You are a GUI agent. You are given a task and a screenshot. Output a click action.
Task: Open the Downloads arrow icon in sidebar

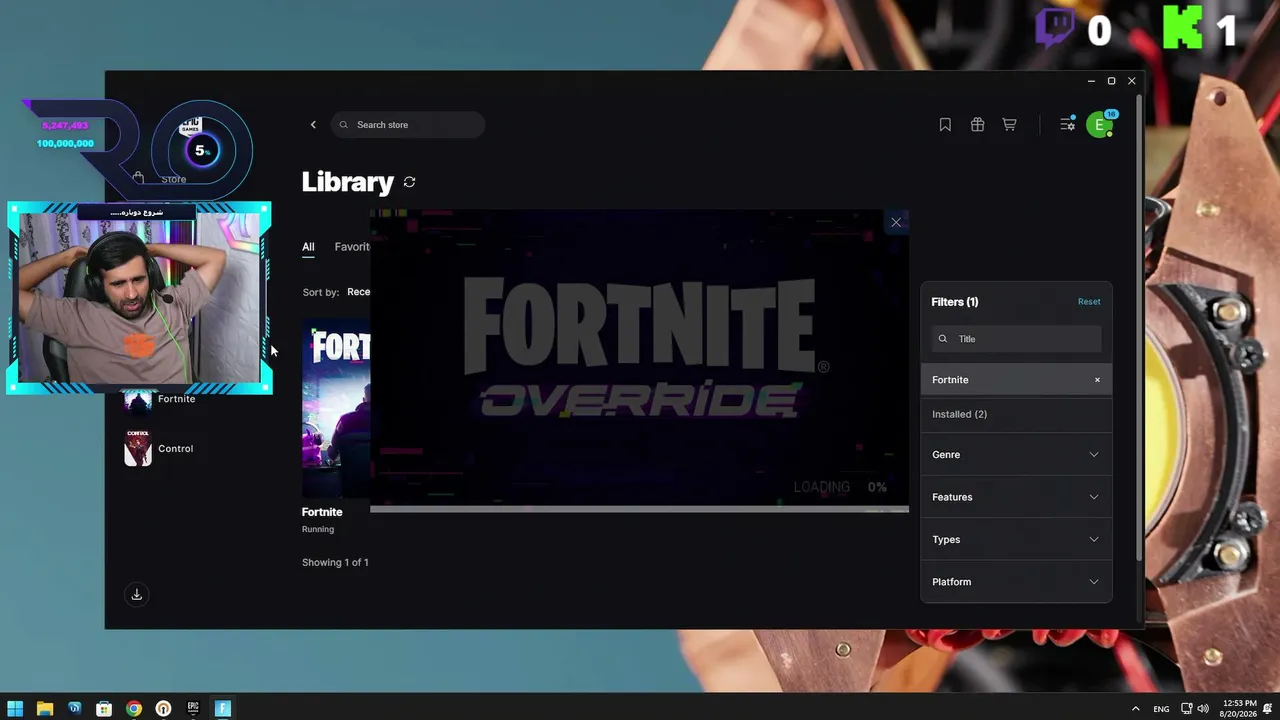pos(137,594)
